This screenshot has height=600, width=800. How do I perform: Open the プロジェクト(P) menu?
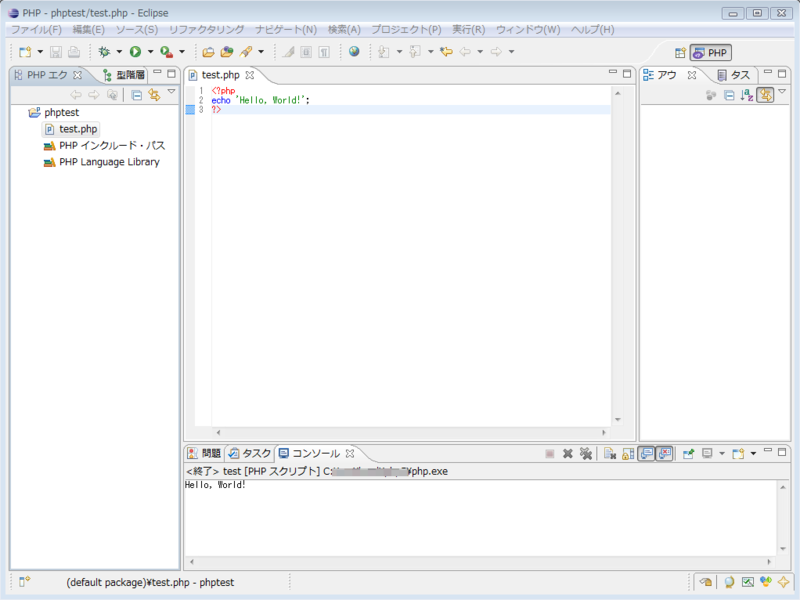pyautogui.click(x=406, y=30)
